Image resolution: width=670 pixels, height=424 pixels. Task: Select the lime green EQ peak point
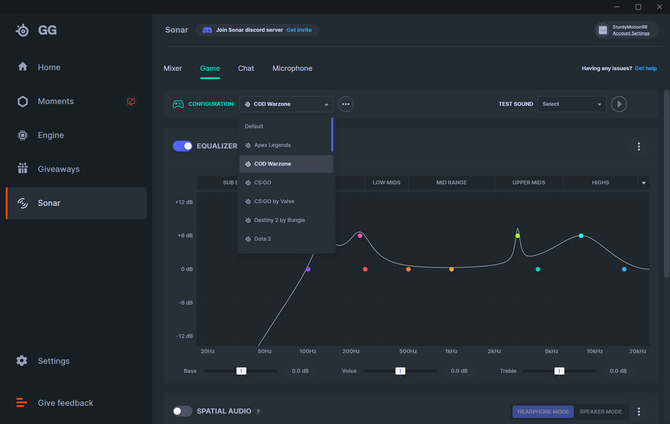517,236
